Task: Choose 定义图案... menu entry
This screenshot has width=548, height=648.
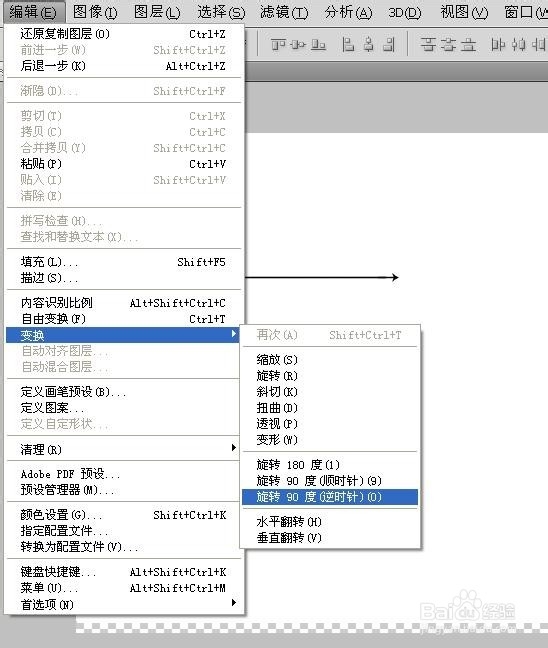Action: (123, 408)
